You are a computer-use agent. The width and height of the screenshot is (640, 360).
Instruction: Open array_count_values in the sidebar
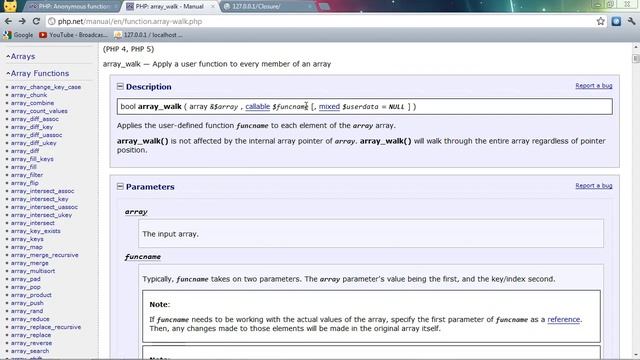point(39,111)
